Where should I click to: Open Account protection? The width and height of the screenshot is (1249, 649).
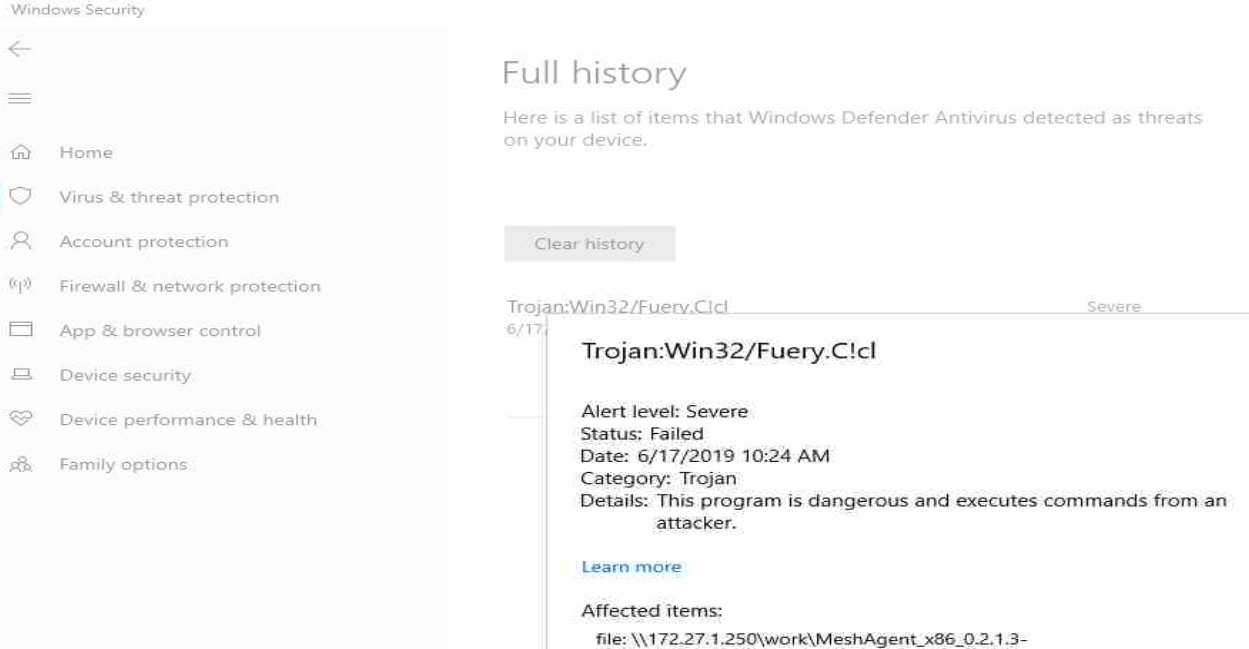pos(144,242)
